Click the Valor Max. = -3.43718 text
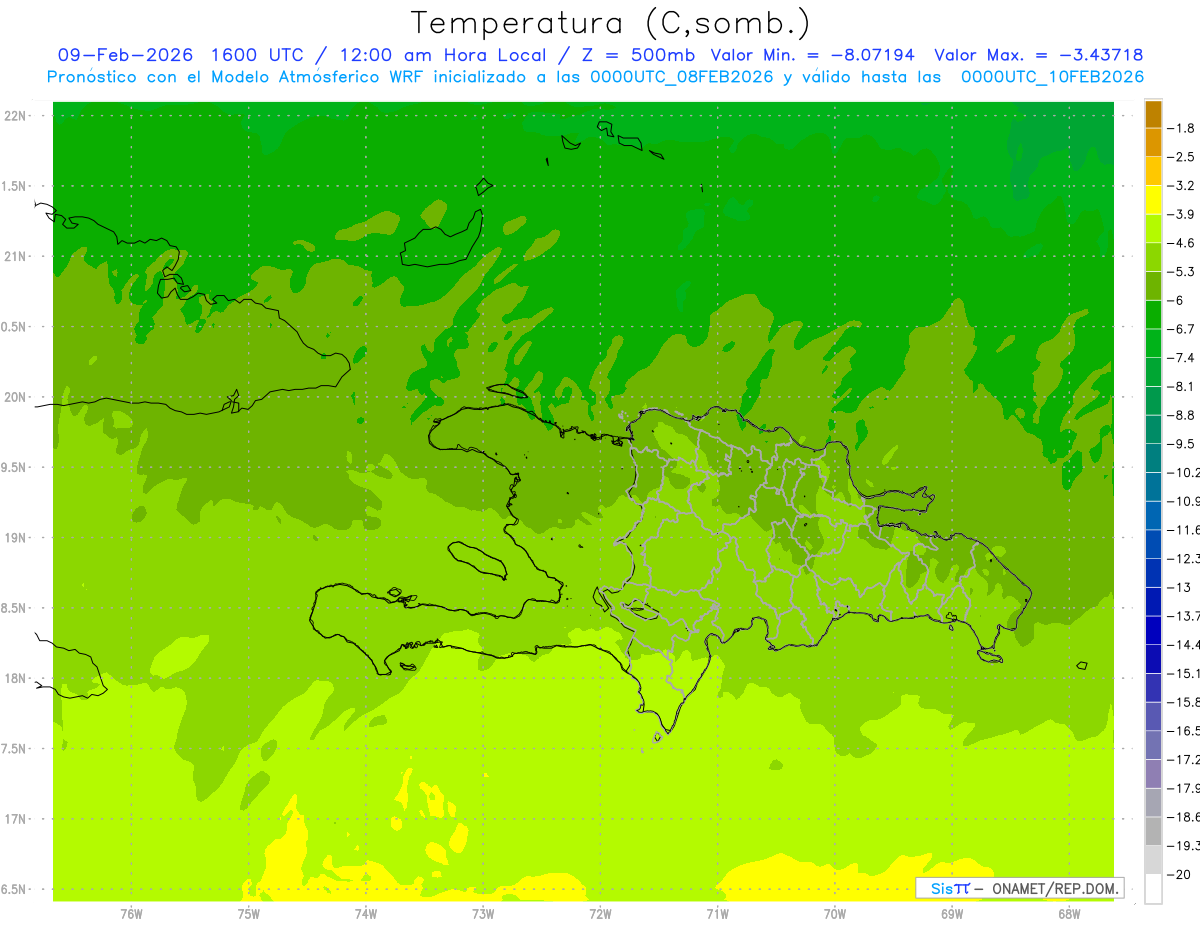The width and height of the screenshot is (1200, 927). 1038,55
